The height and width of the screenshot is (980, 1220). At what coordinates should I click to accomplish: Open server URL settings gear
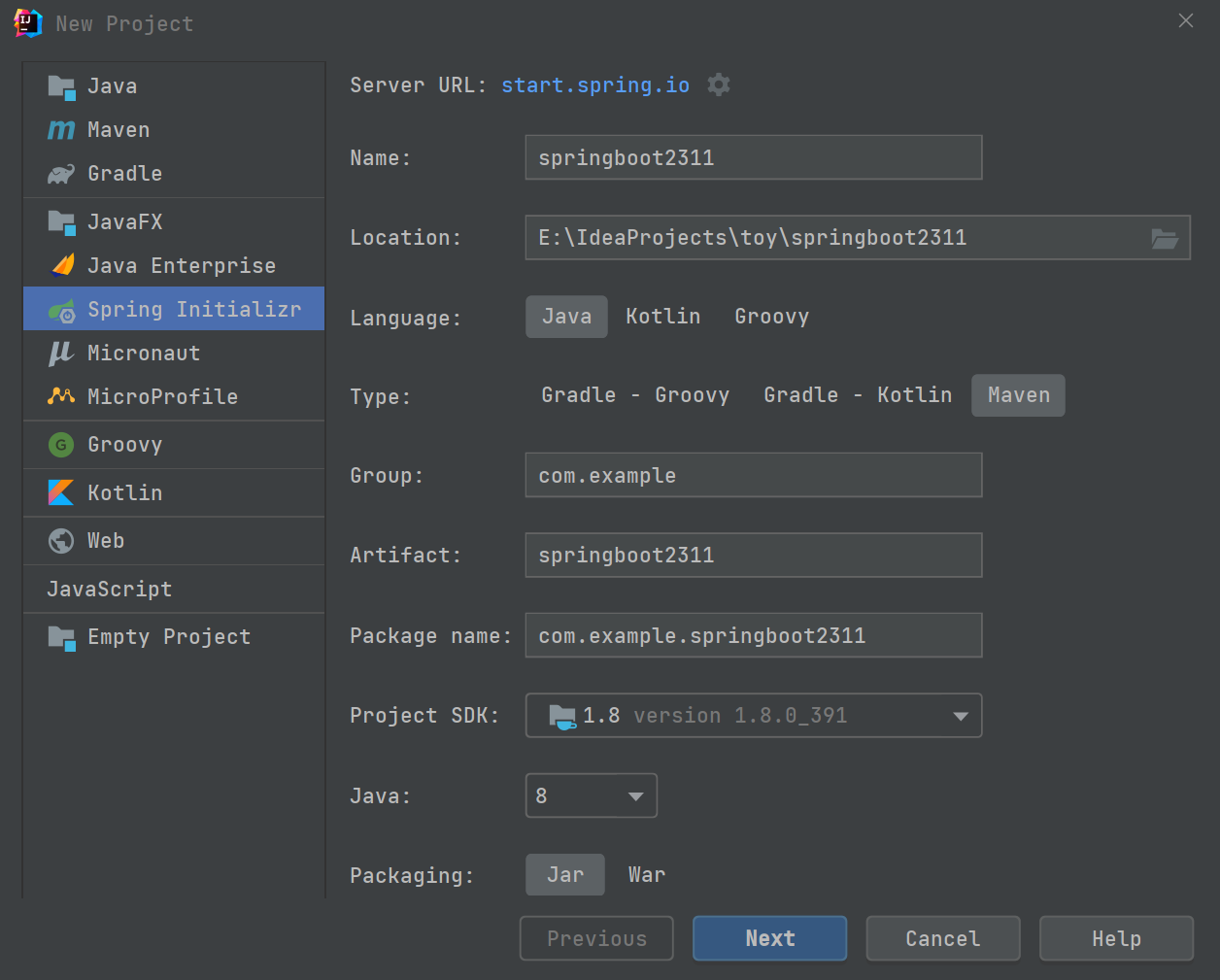pyautogui.click(x=719, y=84)
